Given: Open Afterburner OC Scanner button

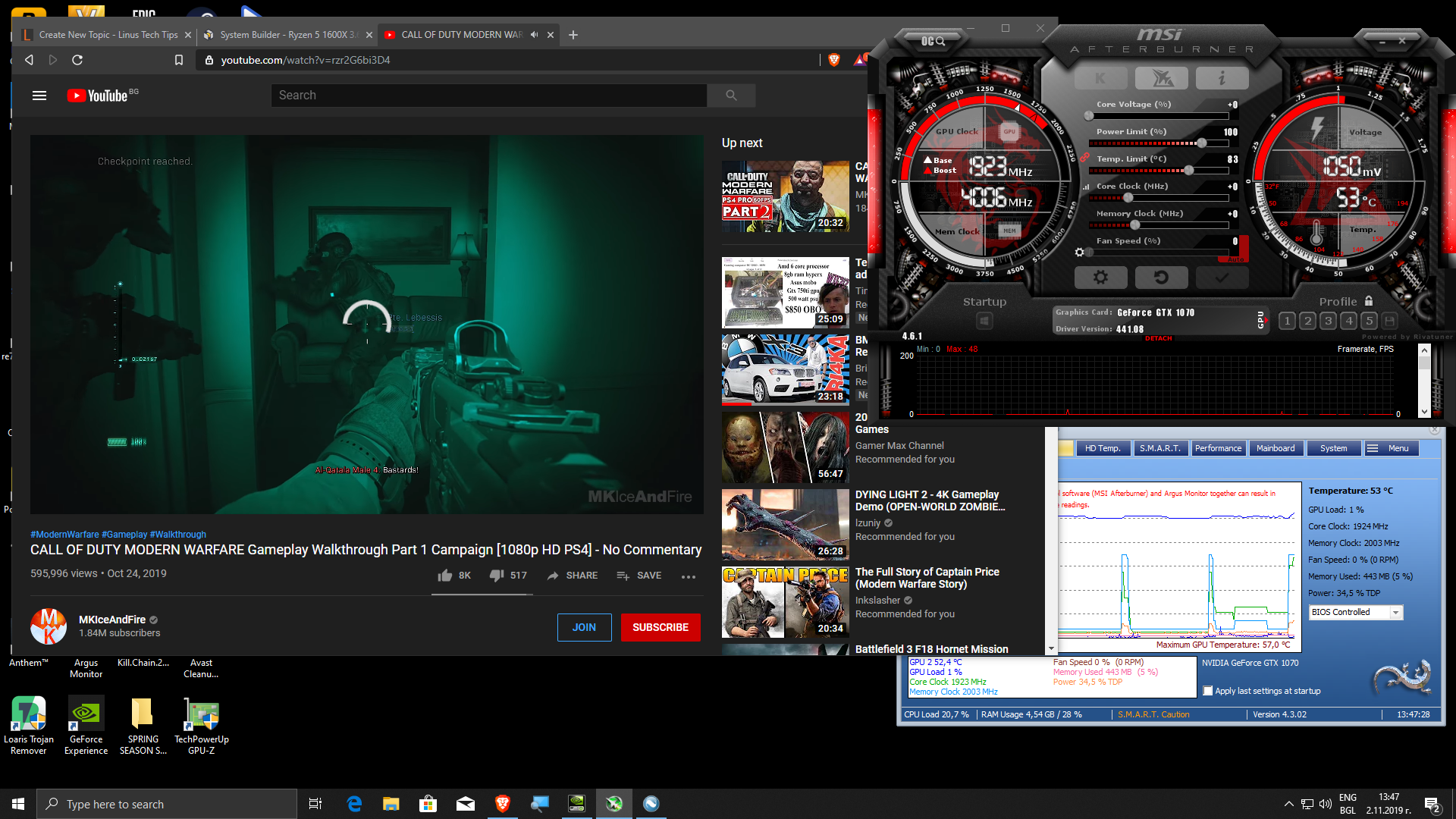Looking at the screenshot, I should pos(933,41).
